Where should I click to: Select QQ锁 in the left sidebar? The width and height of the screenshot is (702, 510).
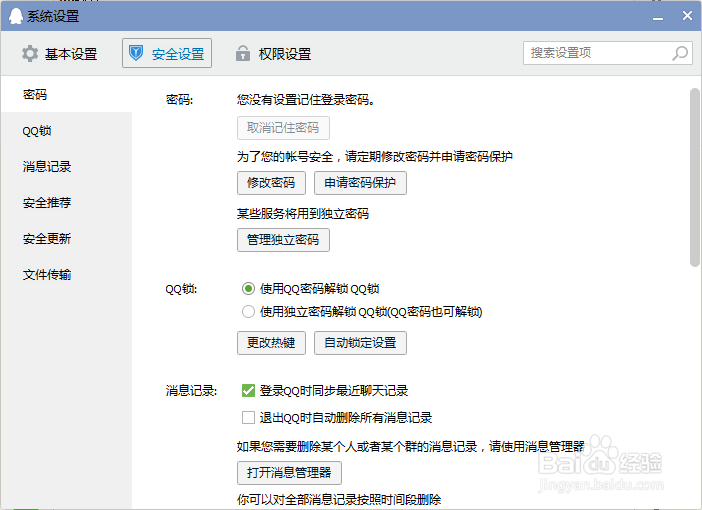(x=66, y=131)
